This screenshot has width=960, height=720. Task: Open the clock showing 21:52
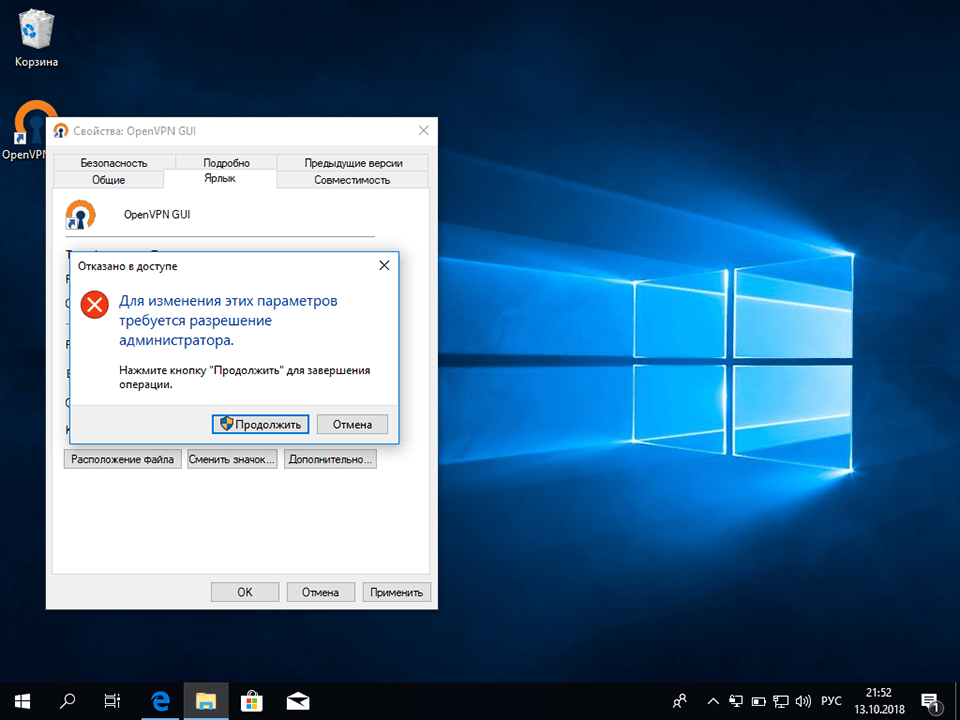click(x=879, y=701)
